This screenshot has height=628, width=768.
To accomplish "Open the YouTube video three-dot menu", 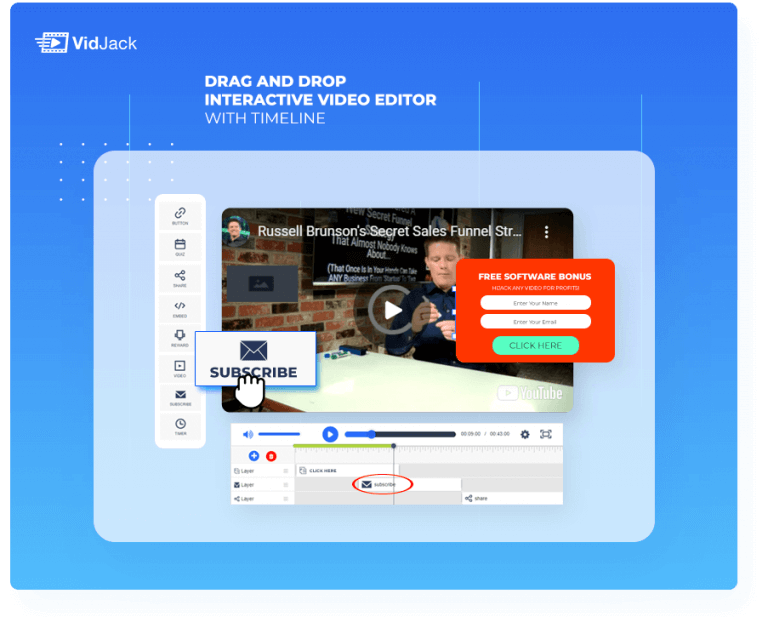I will point(546,232).
